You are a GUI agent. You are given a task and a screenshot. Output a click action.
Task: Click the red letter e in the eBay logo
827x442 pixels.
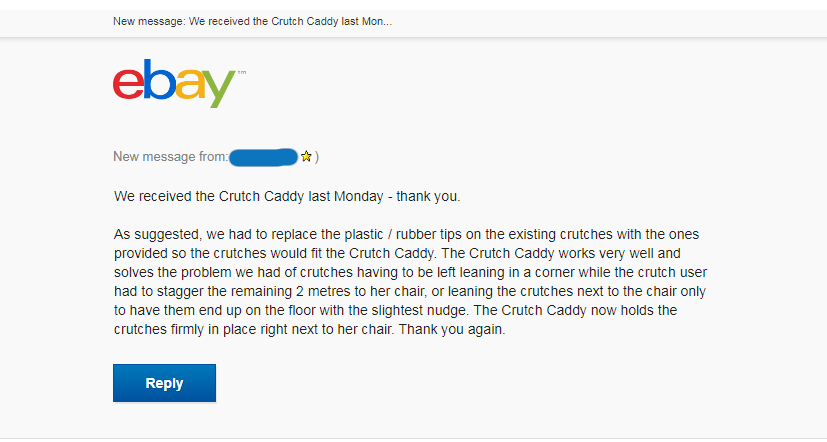(128, 83)
